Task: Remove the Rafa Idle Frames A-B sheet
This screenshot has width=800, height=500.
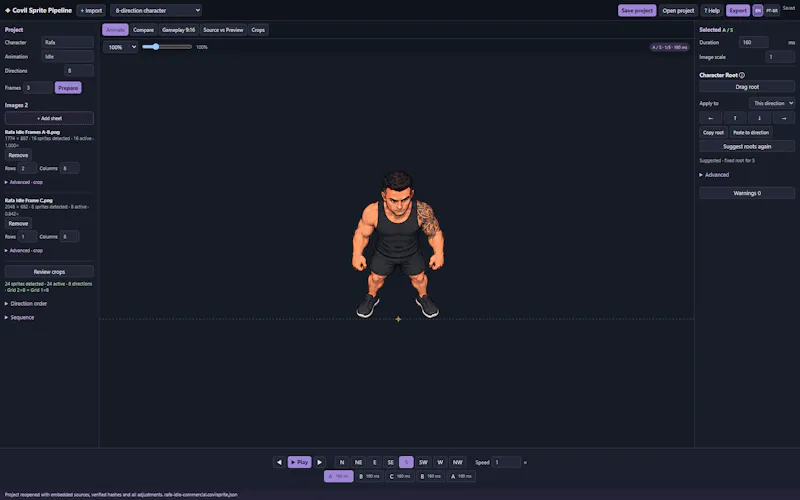Action: pos(18,155)
